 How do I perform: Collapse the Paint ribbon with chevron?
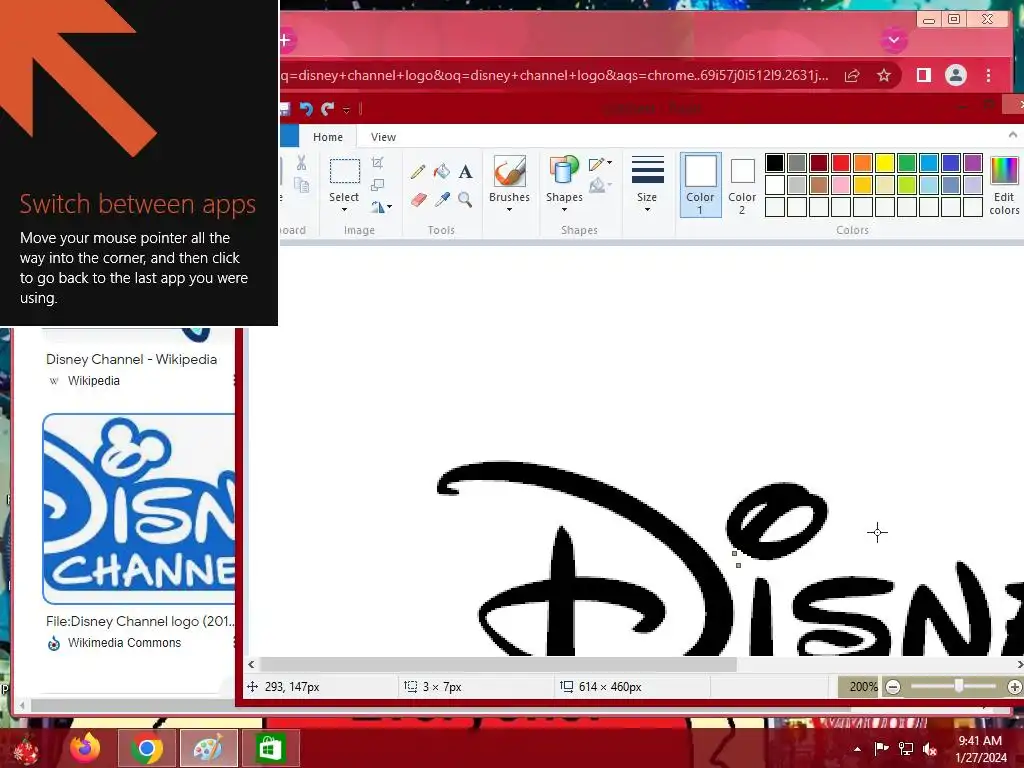1013,135
